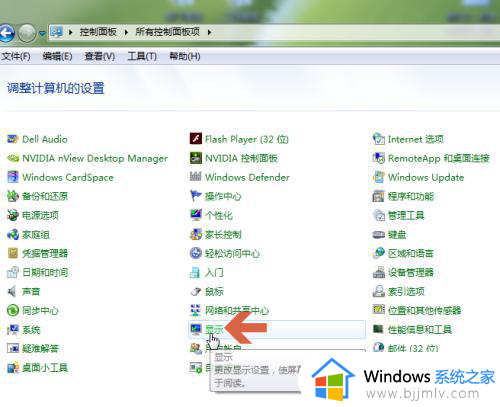Open the 家长控制 parental controls link
Viewport: 500px width, 407px height.
click(x=223, y=234)
